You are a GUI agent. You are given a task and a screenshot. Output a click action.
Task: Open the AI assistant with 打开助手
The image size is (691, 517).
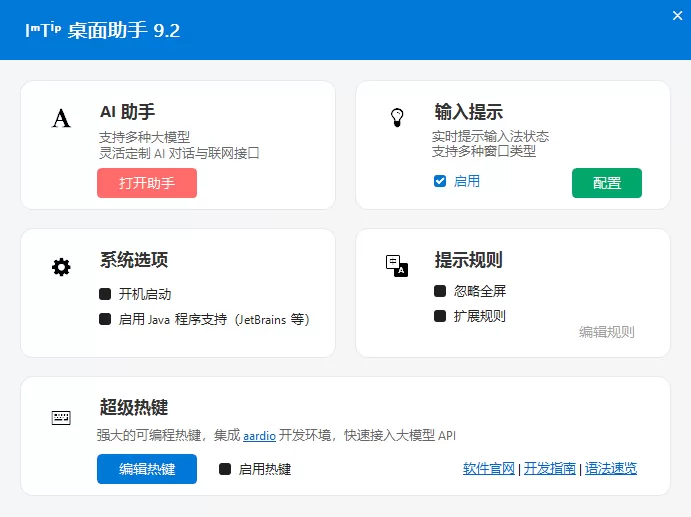point(147,183)
